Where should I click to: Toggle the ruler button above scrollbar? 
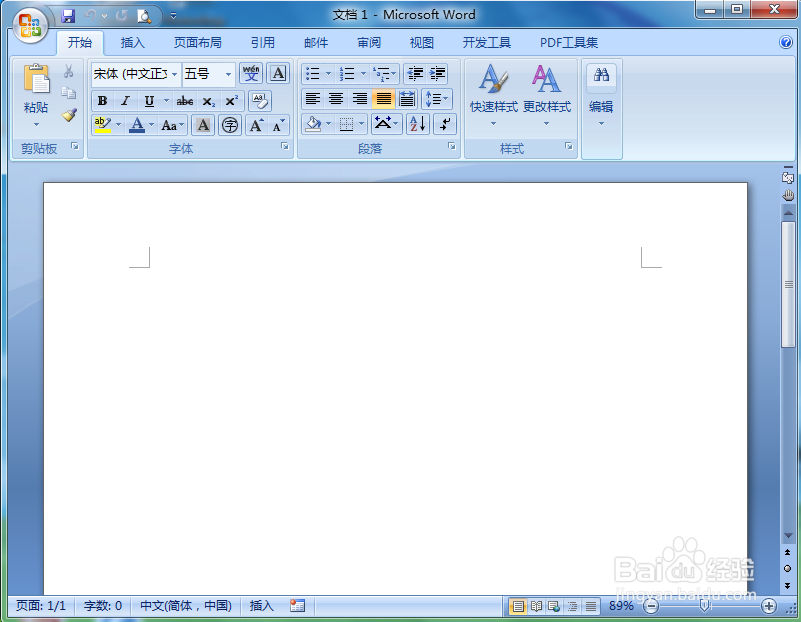(788, 176)
